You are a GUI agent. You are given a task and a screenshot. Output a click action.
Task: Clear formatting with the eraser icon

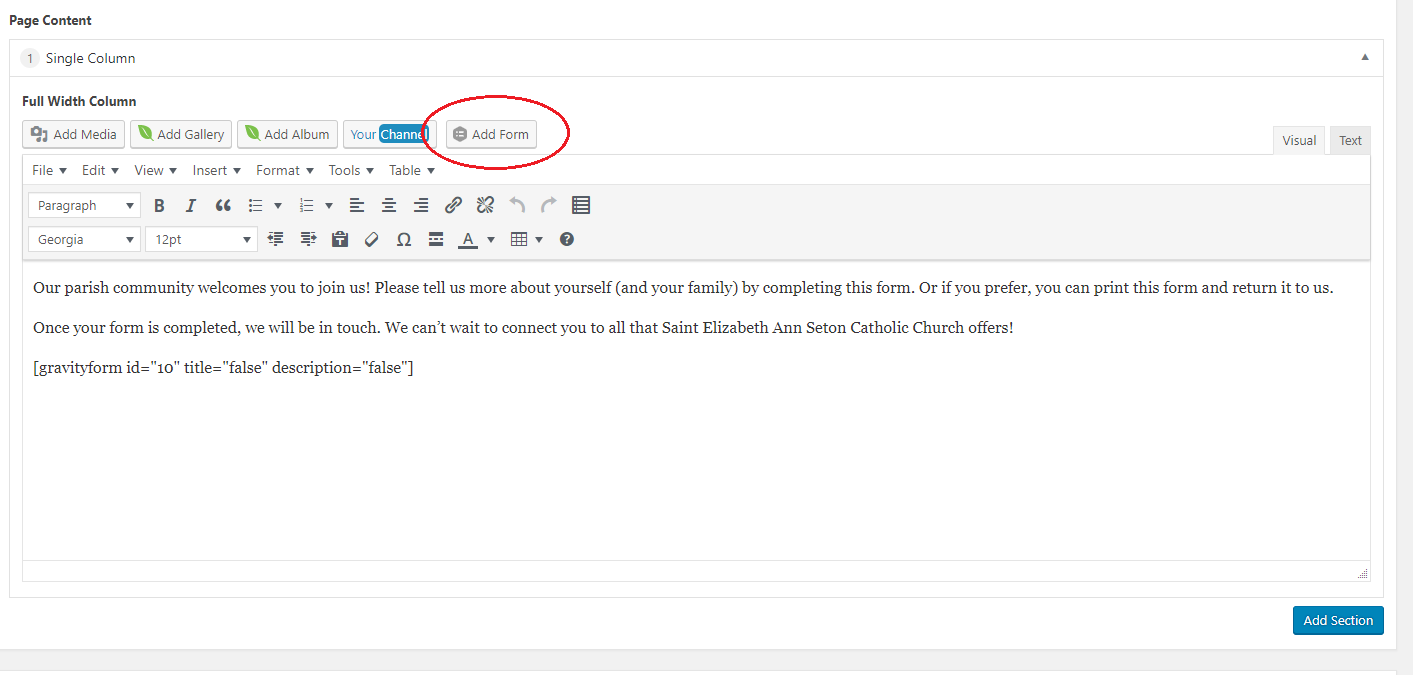click(372, 240)
